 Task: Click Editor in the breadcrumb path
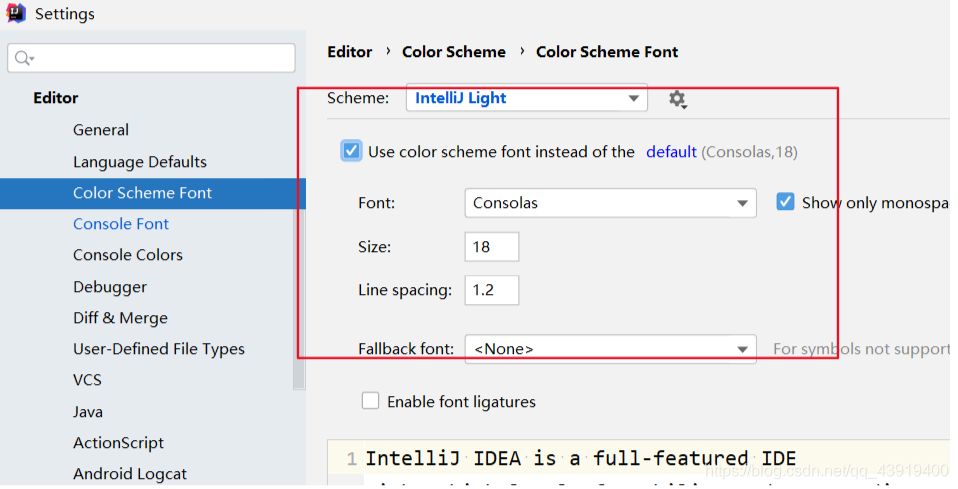tap(349, 52)
